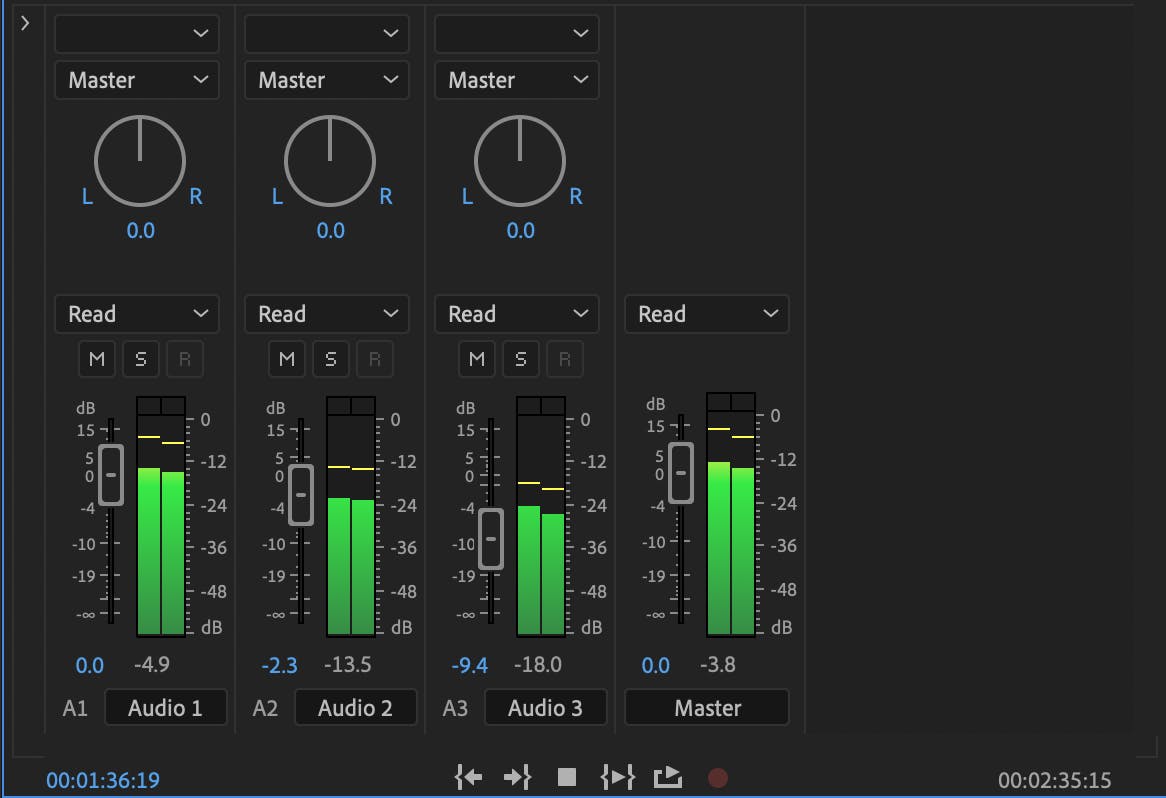Open Master track Read automation dropdown
This screenshot has height=798, width=1166.
point(706,314)
